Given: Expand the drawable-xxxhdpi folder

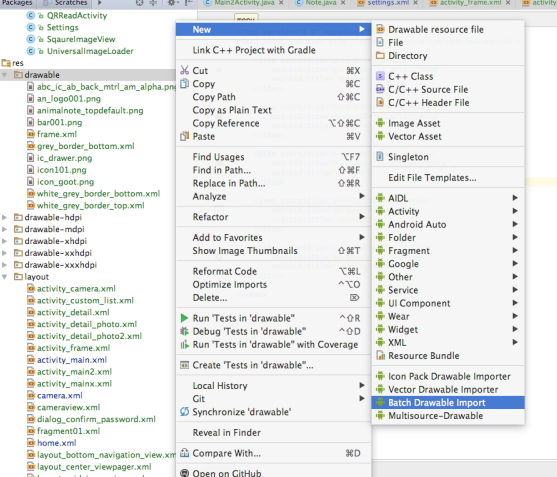Looking at the screenshot, I should point(5,265).
